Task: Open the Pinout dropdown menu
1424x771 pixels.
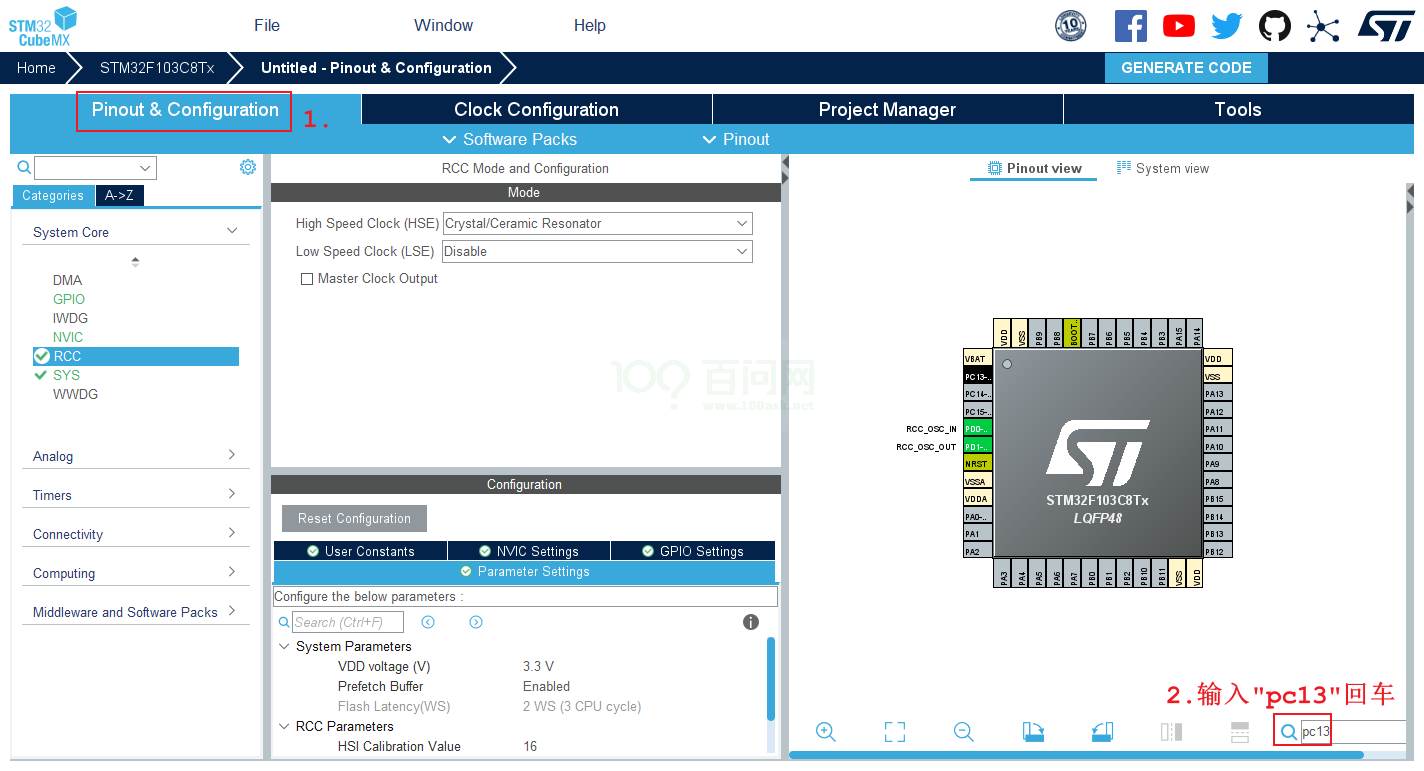Action: coord(736,139)
